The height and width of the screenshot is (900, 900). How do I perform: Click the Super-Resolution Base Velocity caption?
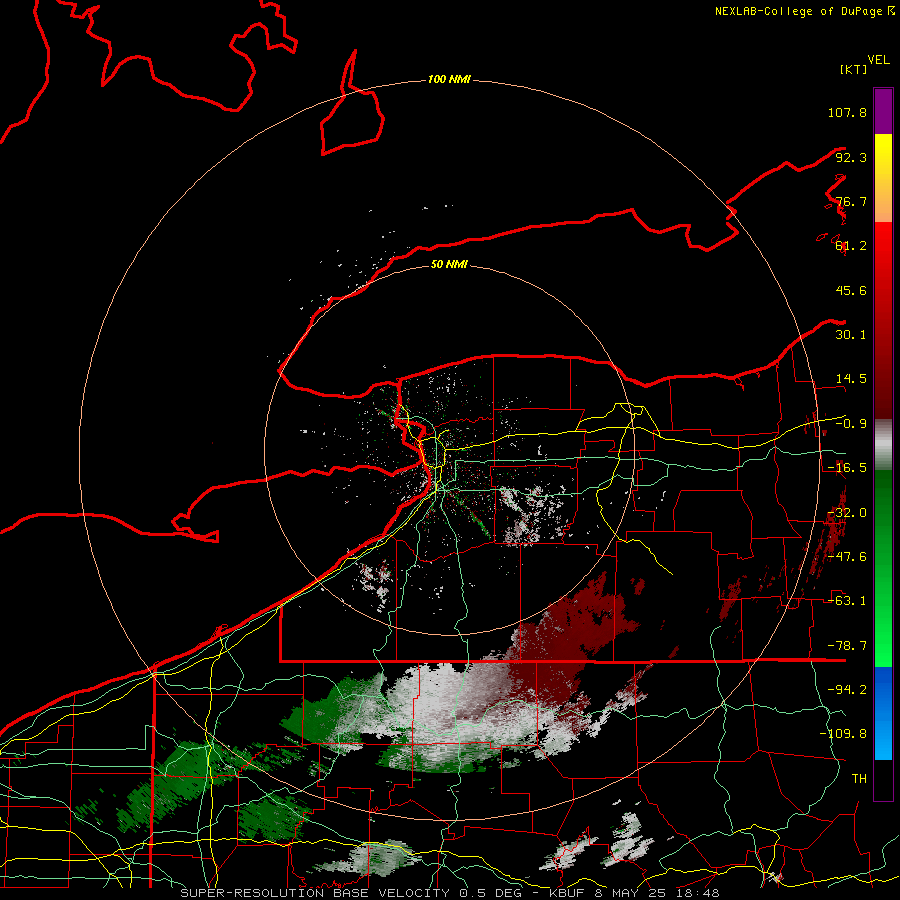pos(449,893)
